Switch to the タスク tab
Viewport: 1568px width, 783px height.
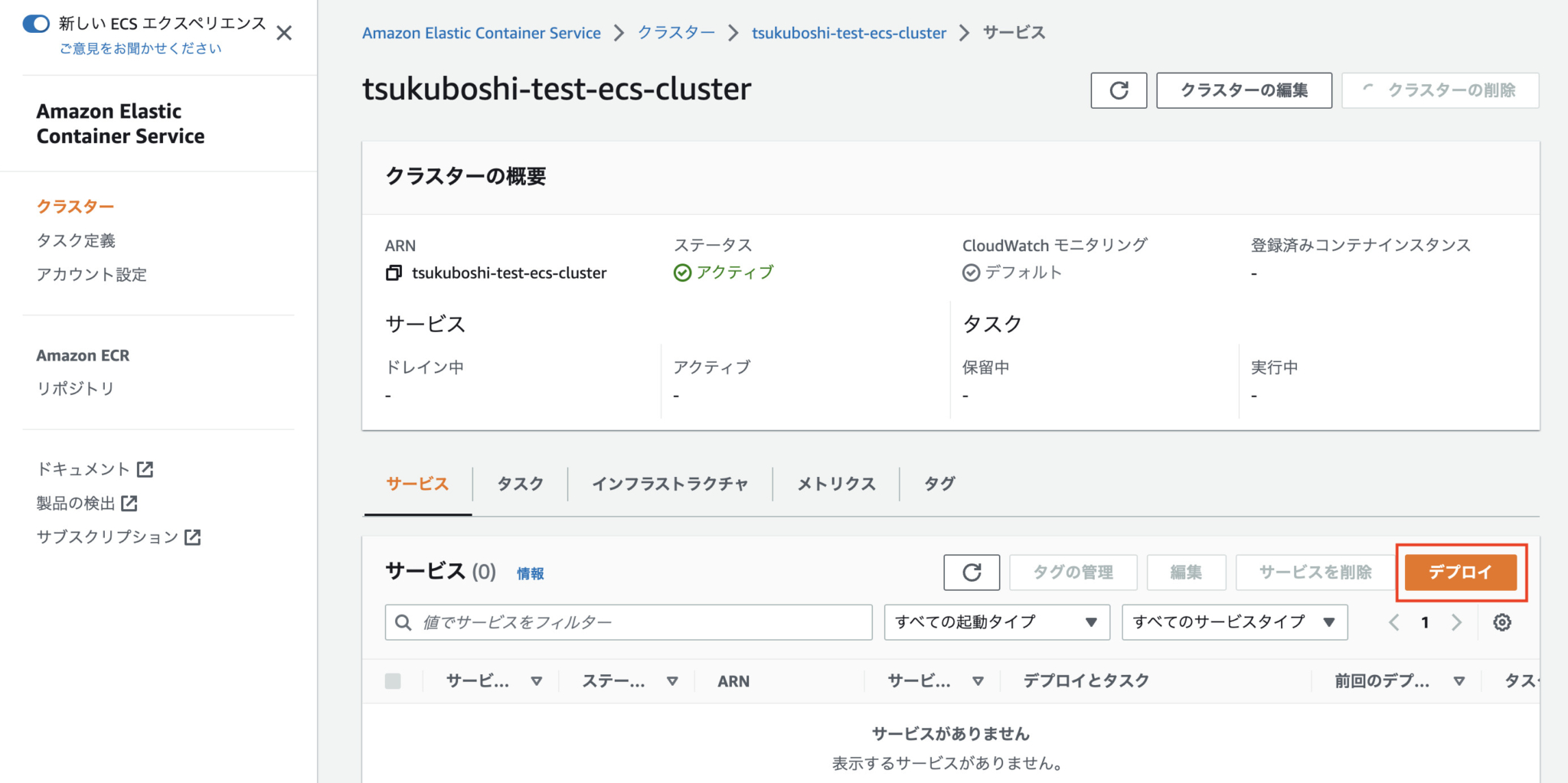(519, 484)
